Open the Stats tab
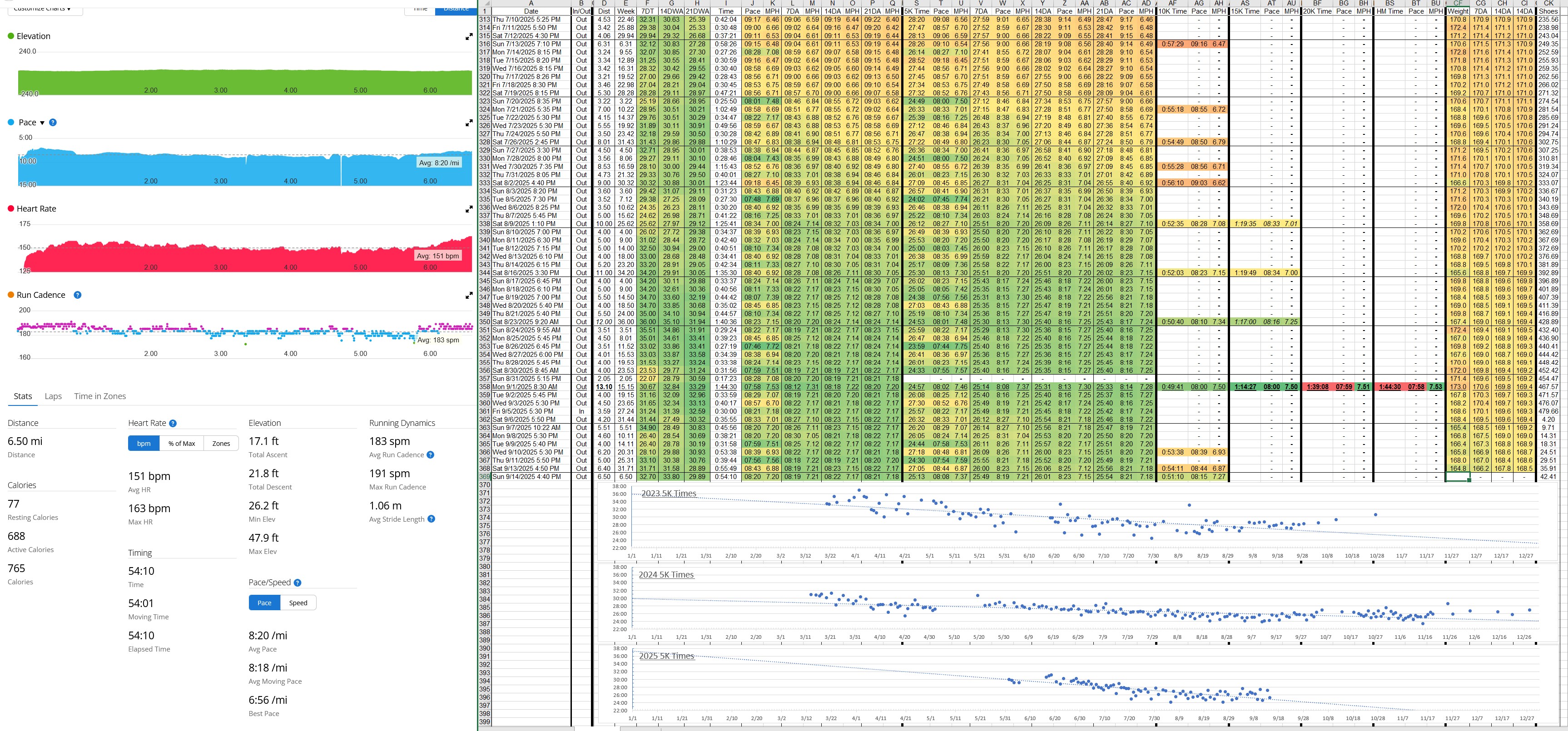Image resolution: width=1568 pixels, height=731 pixels. (23, 396)
